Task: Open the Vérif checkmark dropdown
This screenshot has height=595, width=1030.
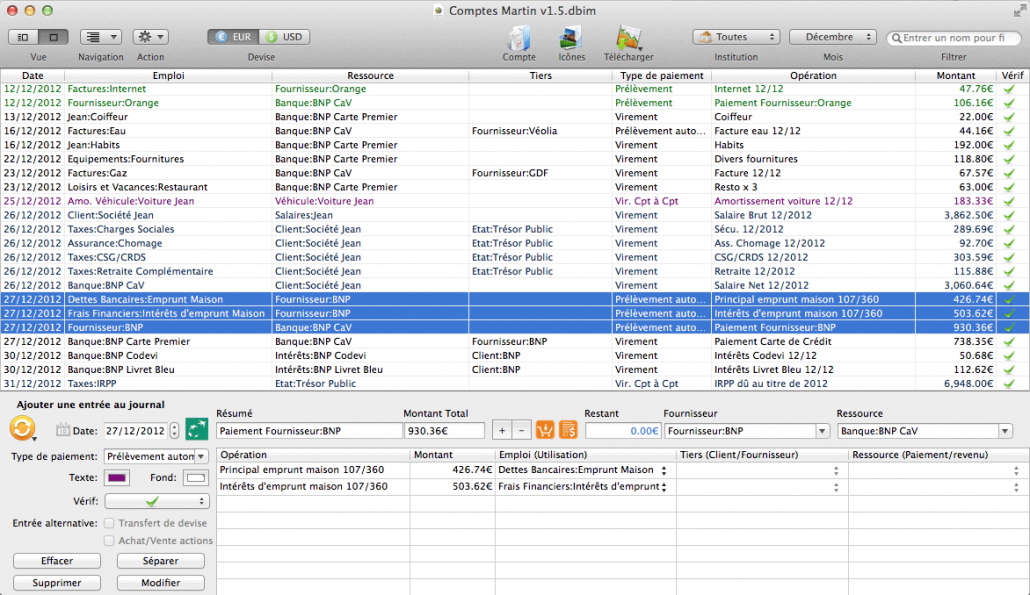Action: (157, 501)
